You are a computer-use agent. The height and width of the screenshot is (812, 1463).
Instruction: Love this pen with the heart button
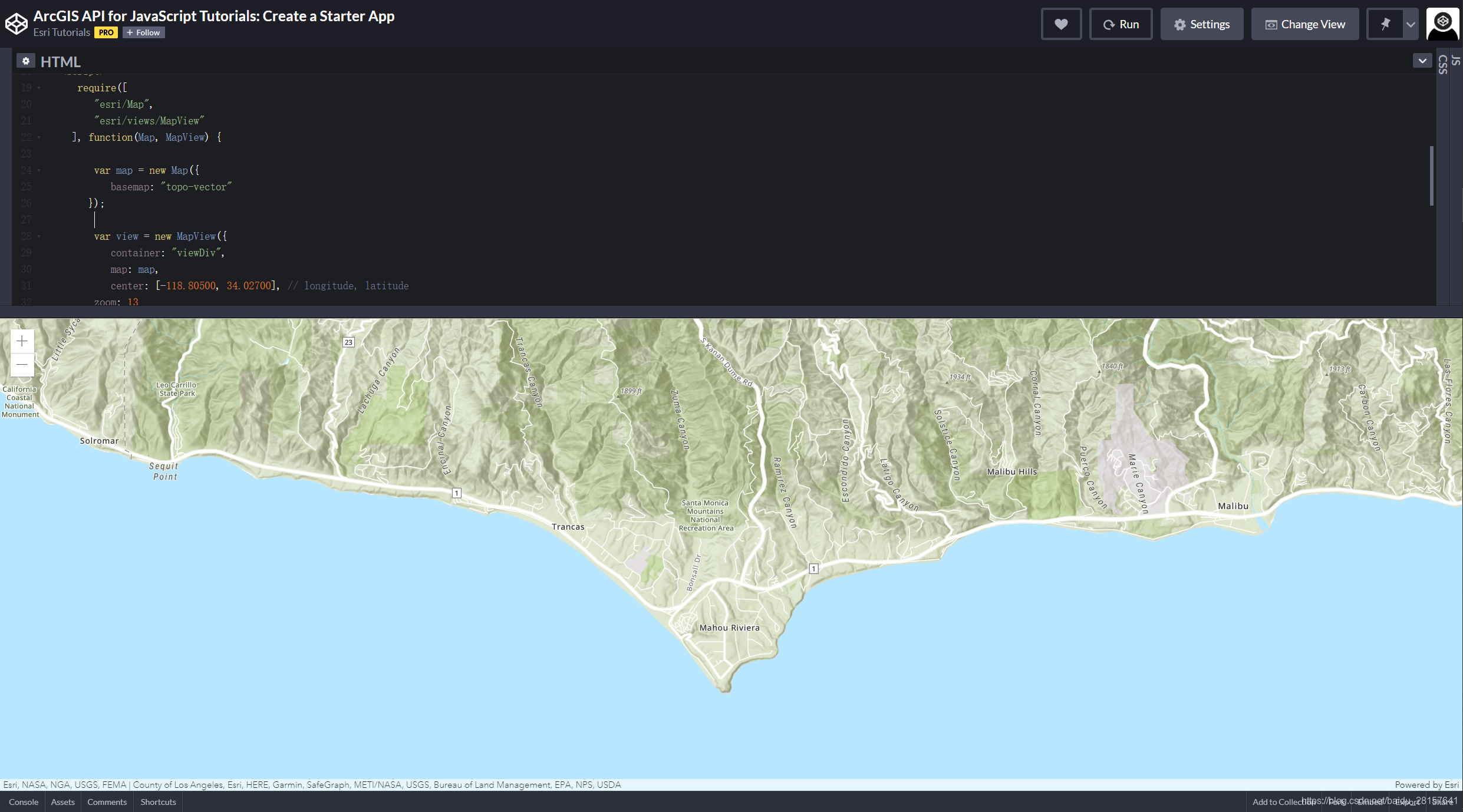pos(1061,24)
